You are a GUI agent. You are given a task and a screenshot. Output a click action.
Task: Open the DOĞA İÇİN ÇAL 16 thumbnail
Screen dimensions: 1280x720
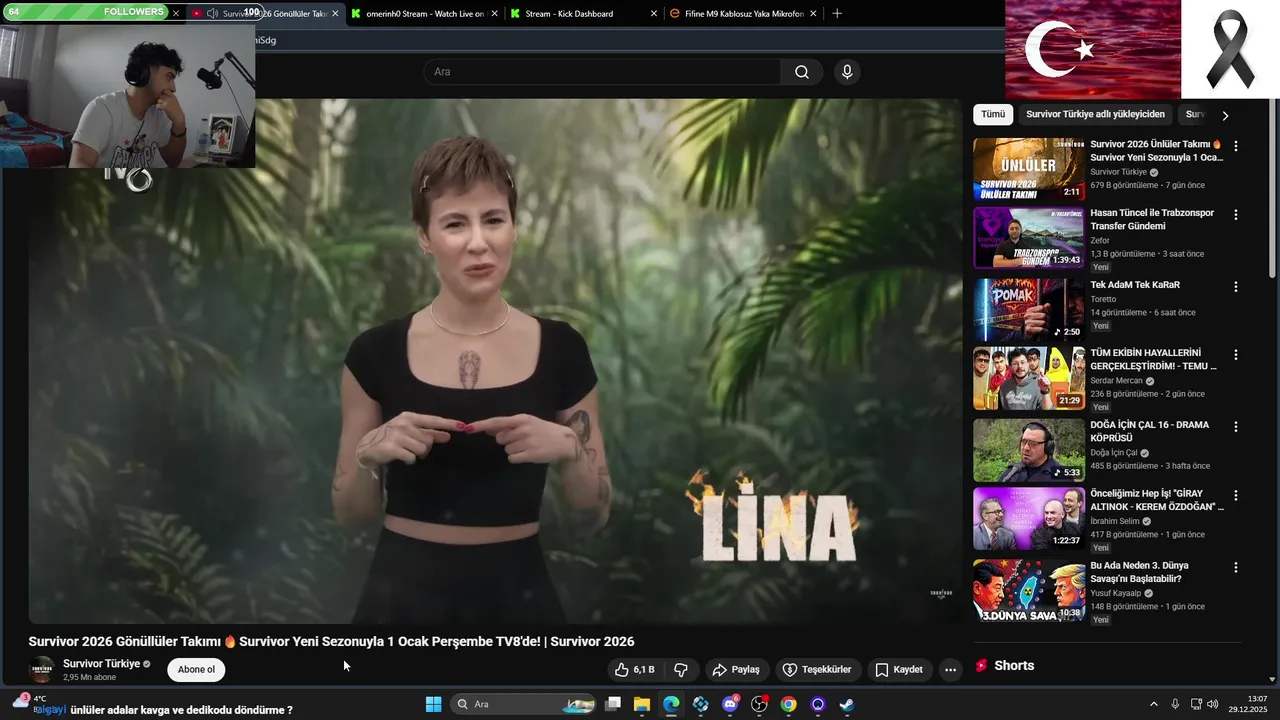click(1028, 450)
